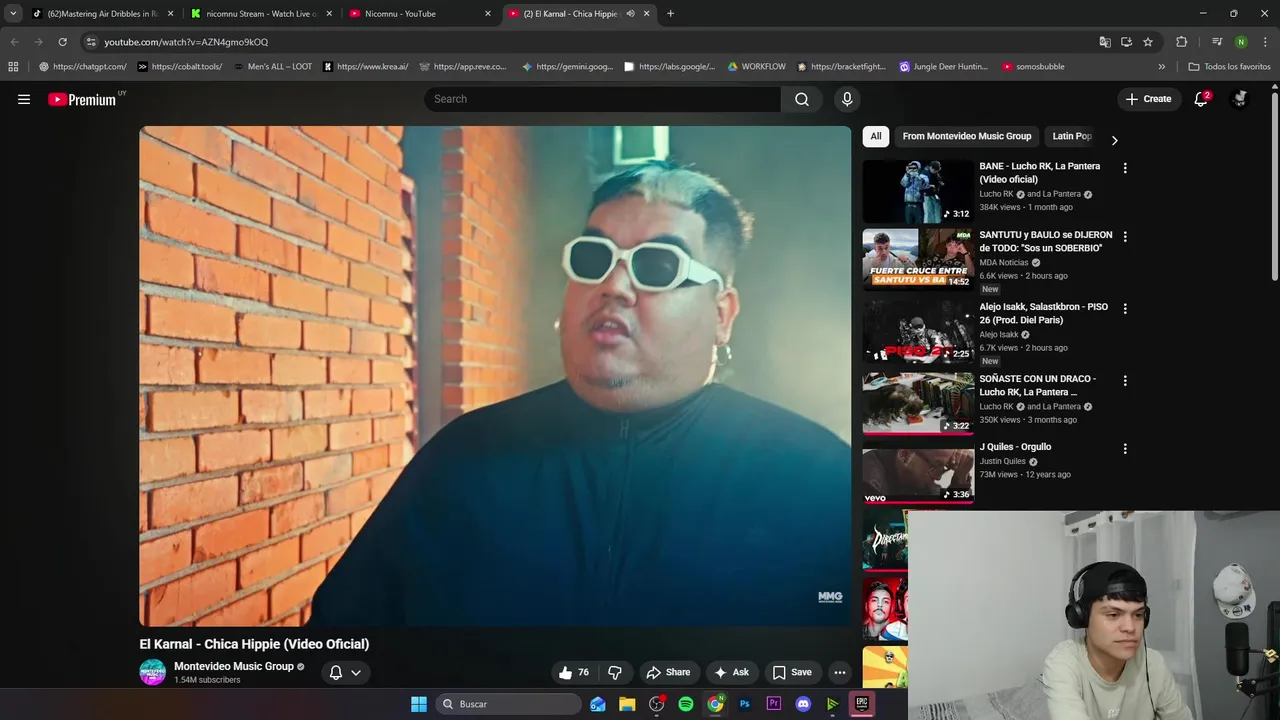The width and height of the screenshot is (1280, 720).
Task: Click the Create button
Action: coord(1148,99)
